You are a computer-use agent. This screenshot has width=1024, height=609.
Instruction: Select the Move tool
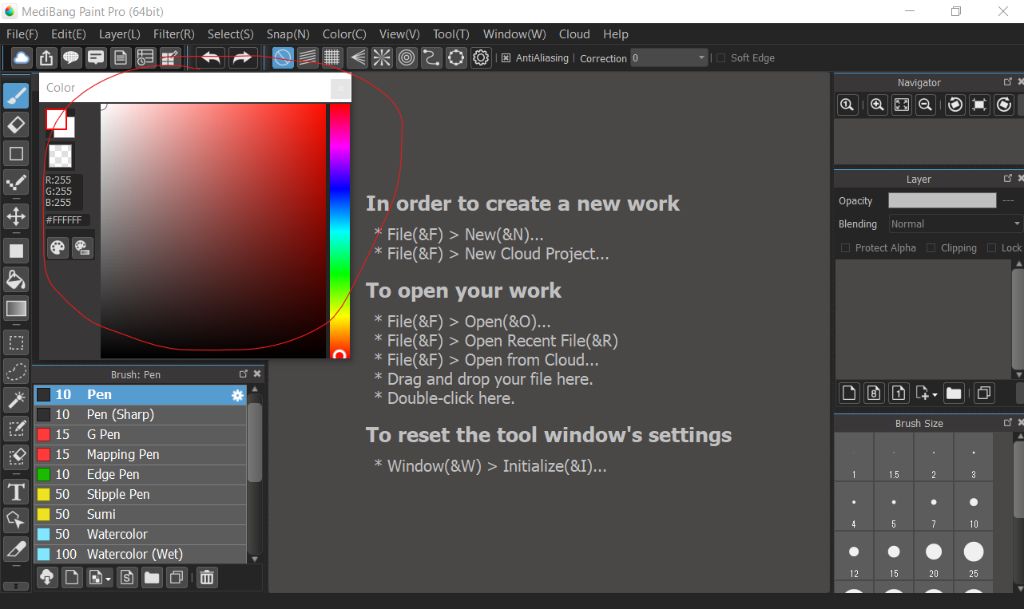click(x=16, y=216)
